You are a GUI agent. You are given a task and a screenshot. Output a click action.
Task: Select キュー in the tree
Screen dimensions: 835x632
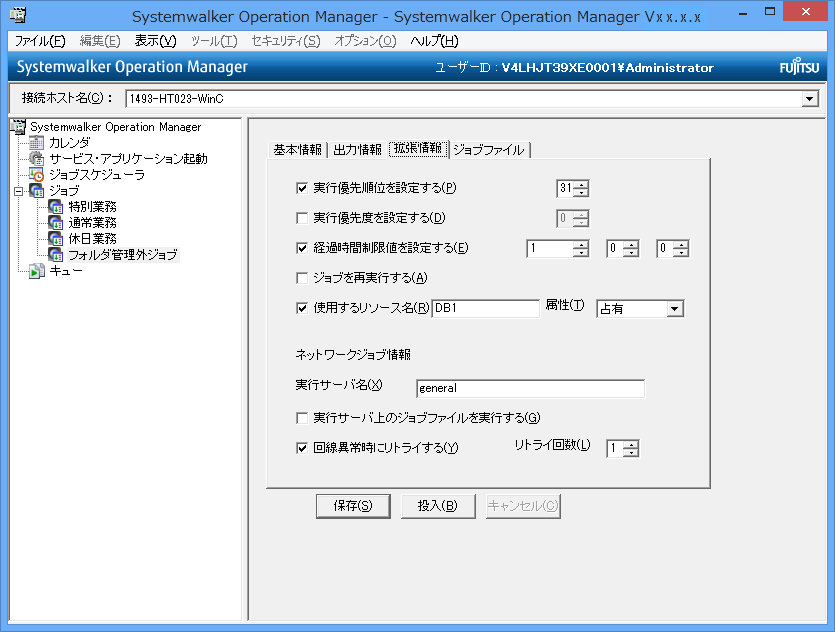66,271
